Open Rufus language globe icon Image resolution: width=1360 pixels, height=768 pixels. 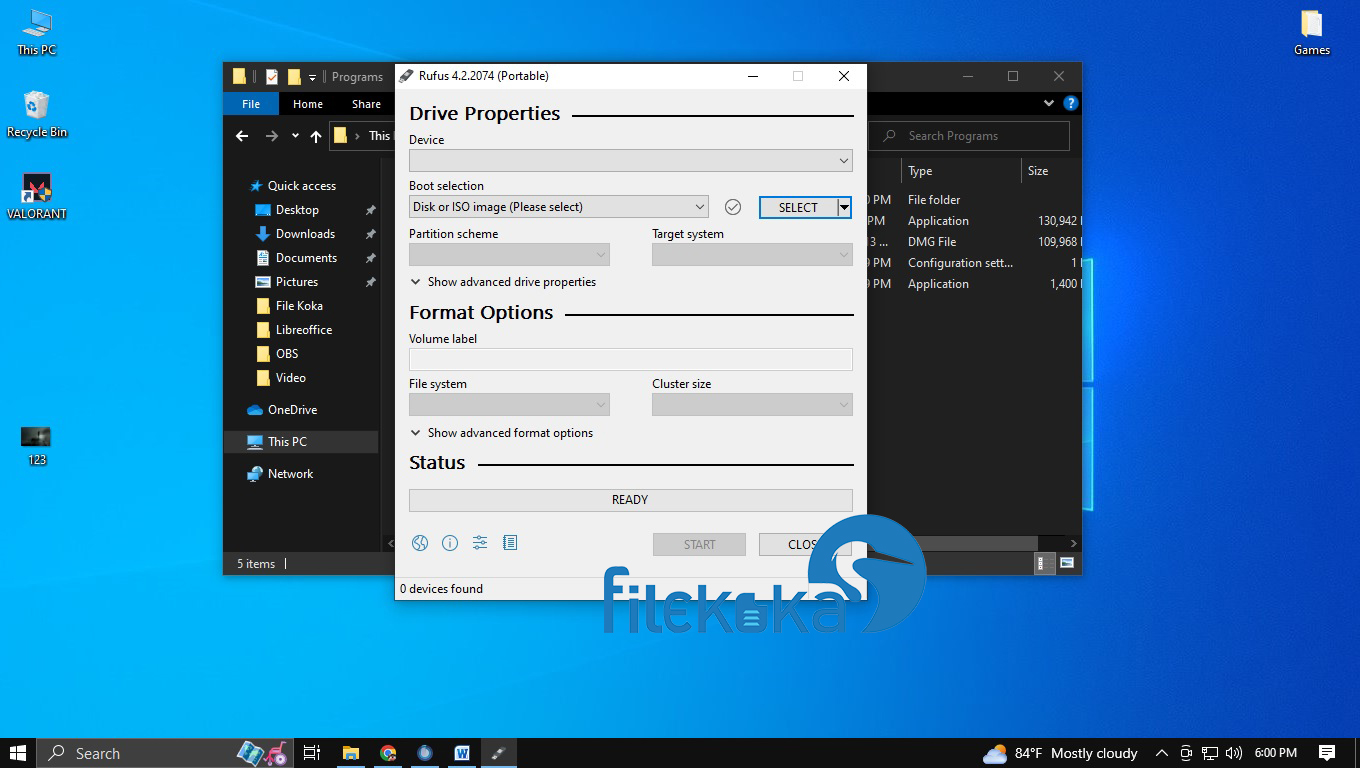click(420, 543)
